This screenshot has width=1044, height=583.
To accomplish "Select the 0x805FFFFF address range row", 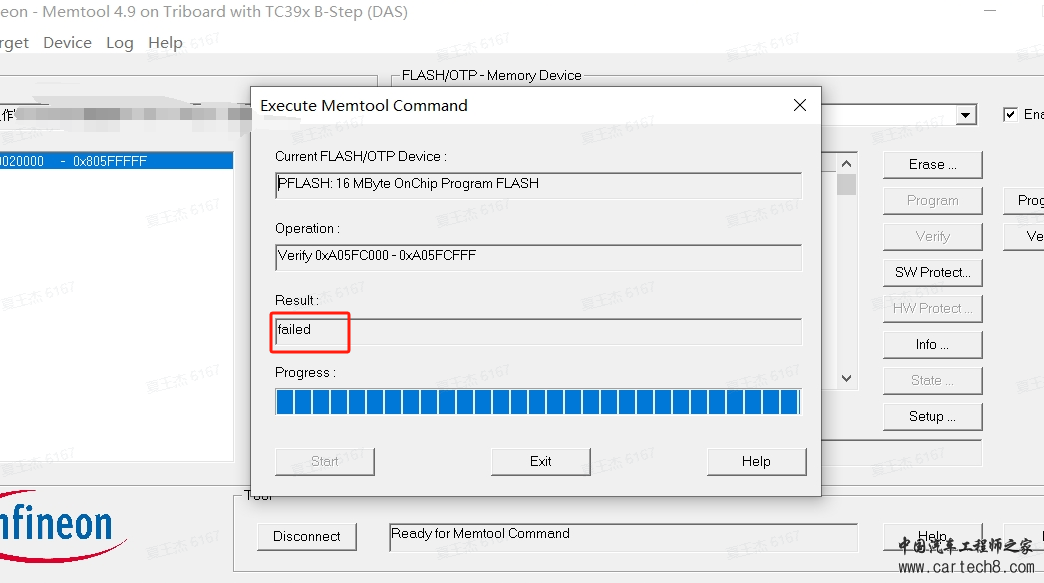I will [x=117, y=161].
